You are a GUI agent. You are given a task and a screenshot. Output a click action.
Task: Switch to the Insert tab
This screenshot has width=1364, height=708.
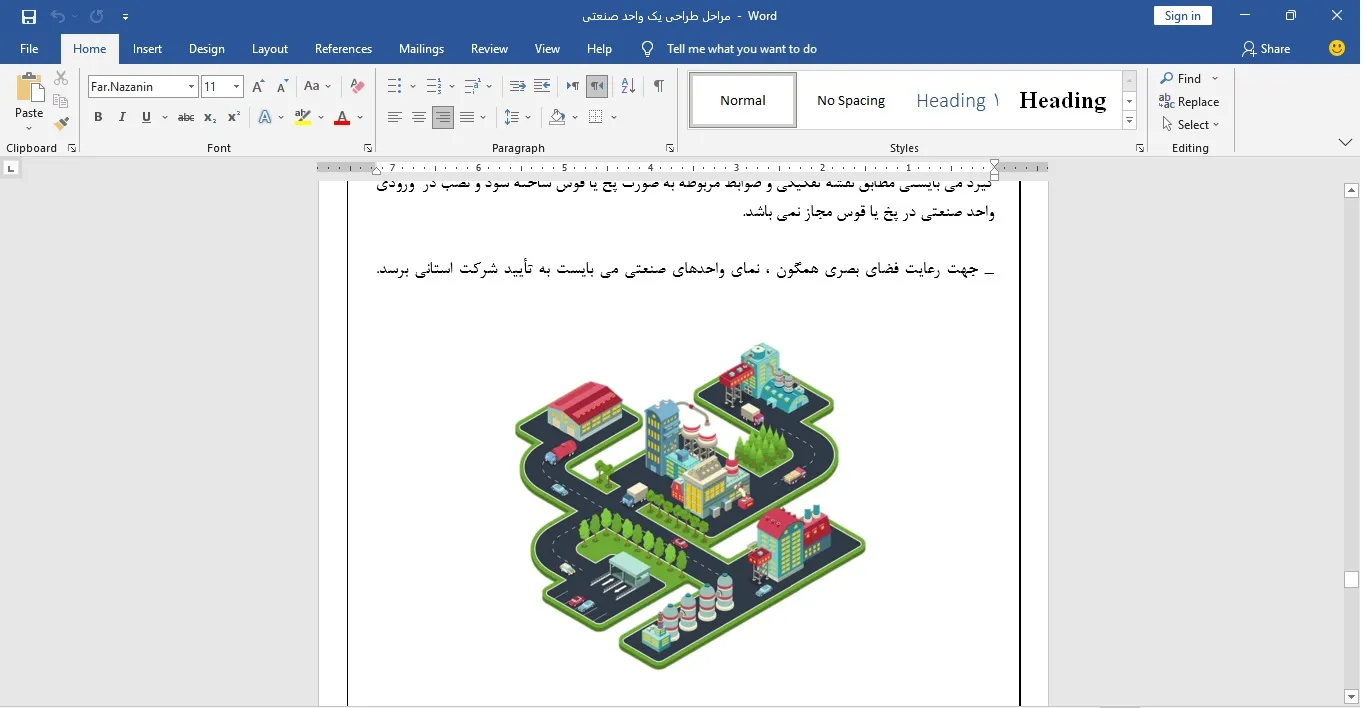pyautogui.click(x=147, y=49)
